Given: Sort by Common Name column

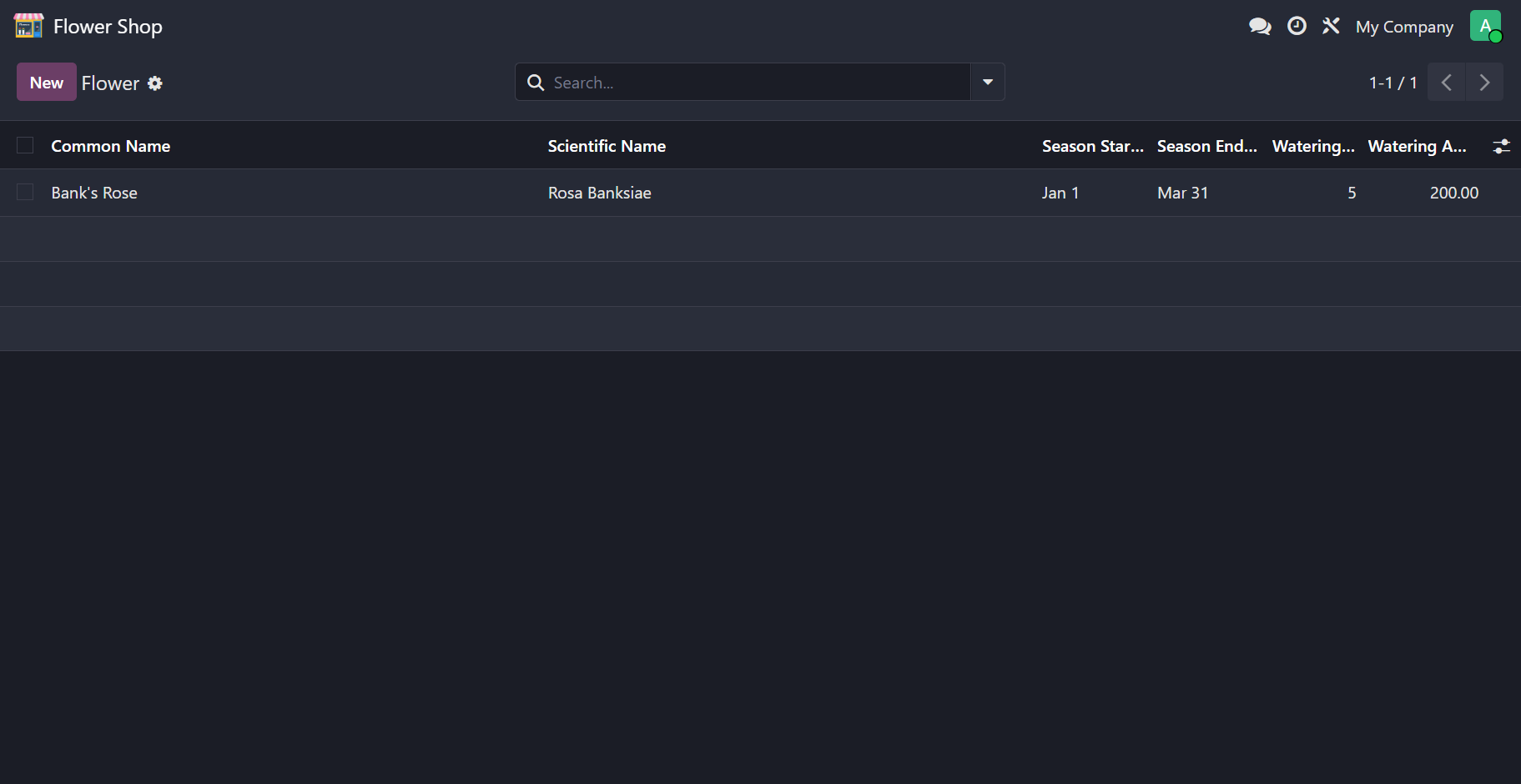Looking at the screenshot, I should tap(111, 146).
